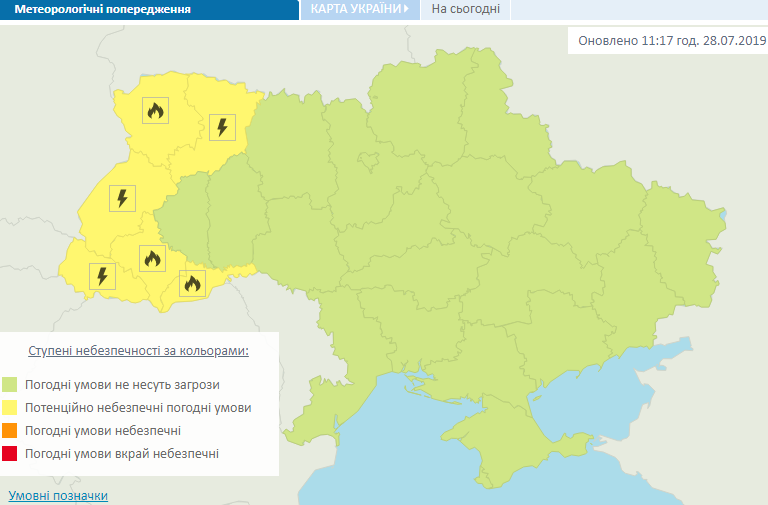This screenshot has width=768, height=505.
Task: Select the Crimea peninsula on the map
Action: (509, 438)
